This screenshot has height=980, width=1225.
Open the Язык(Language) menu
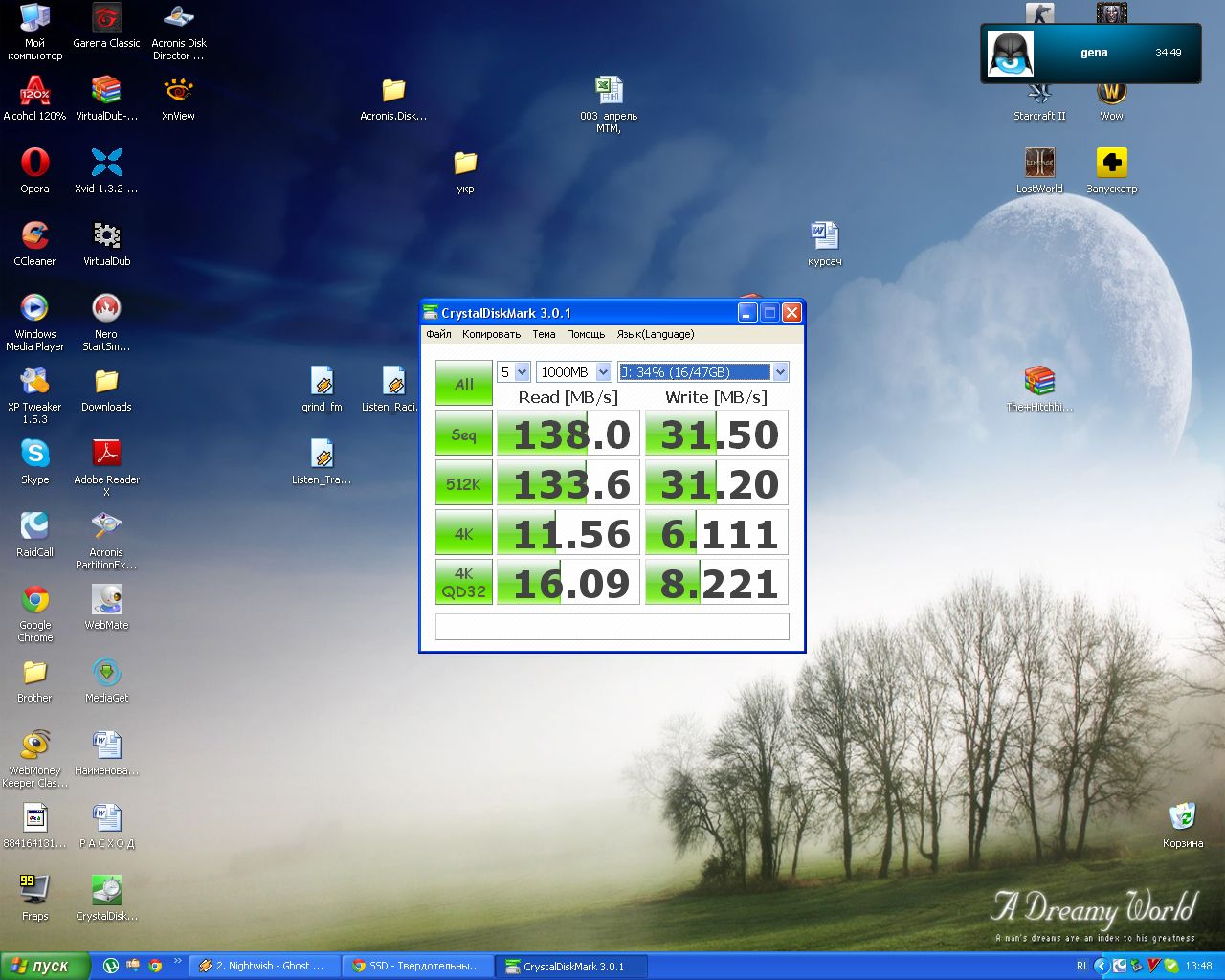click(655, 334)
